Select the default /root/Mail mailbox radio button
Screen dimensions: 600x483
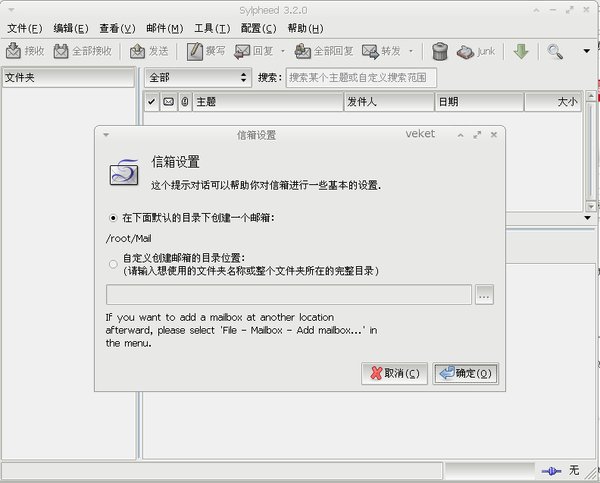pos(113,218)
